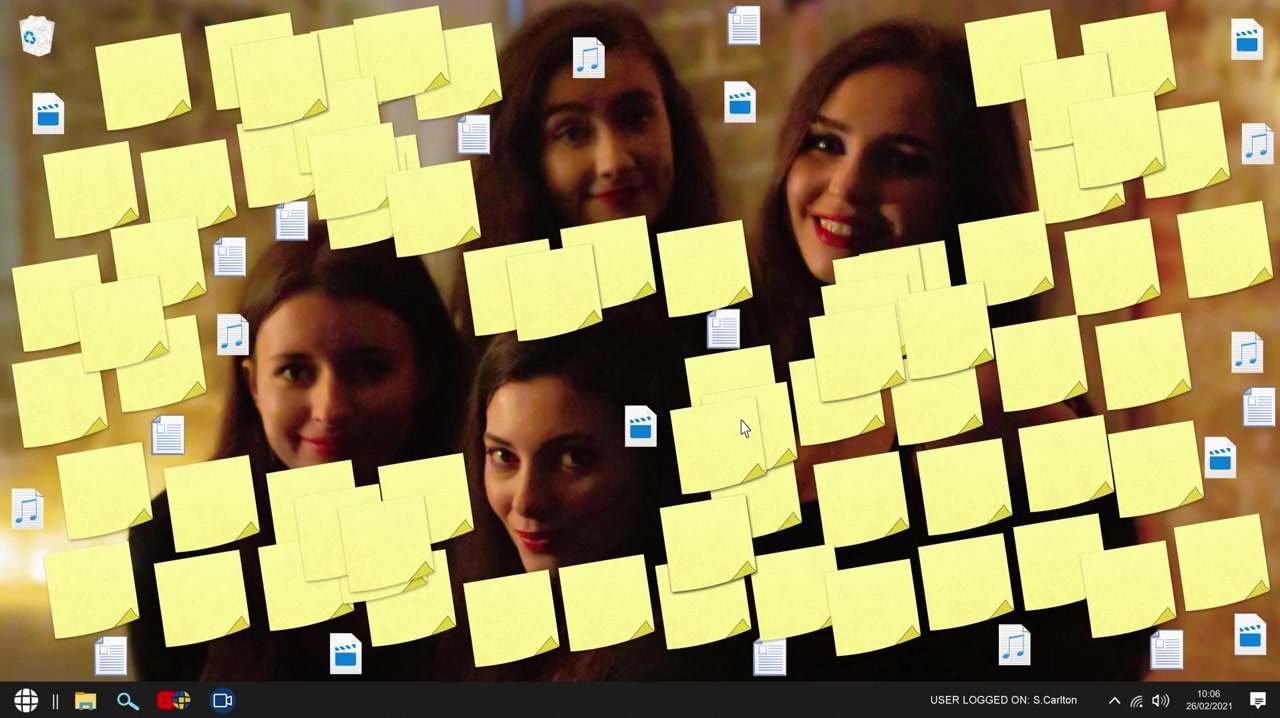Select the music file nearest the Start button
The image size is (1280, 718).
pyautogui.click(x=27, y=508)
